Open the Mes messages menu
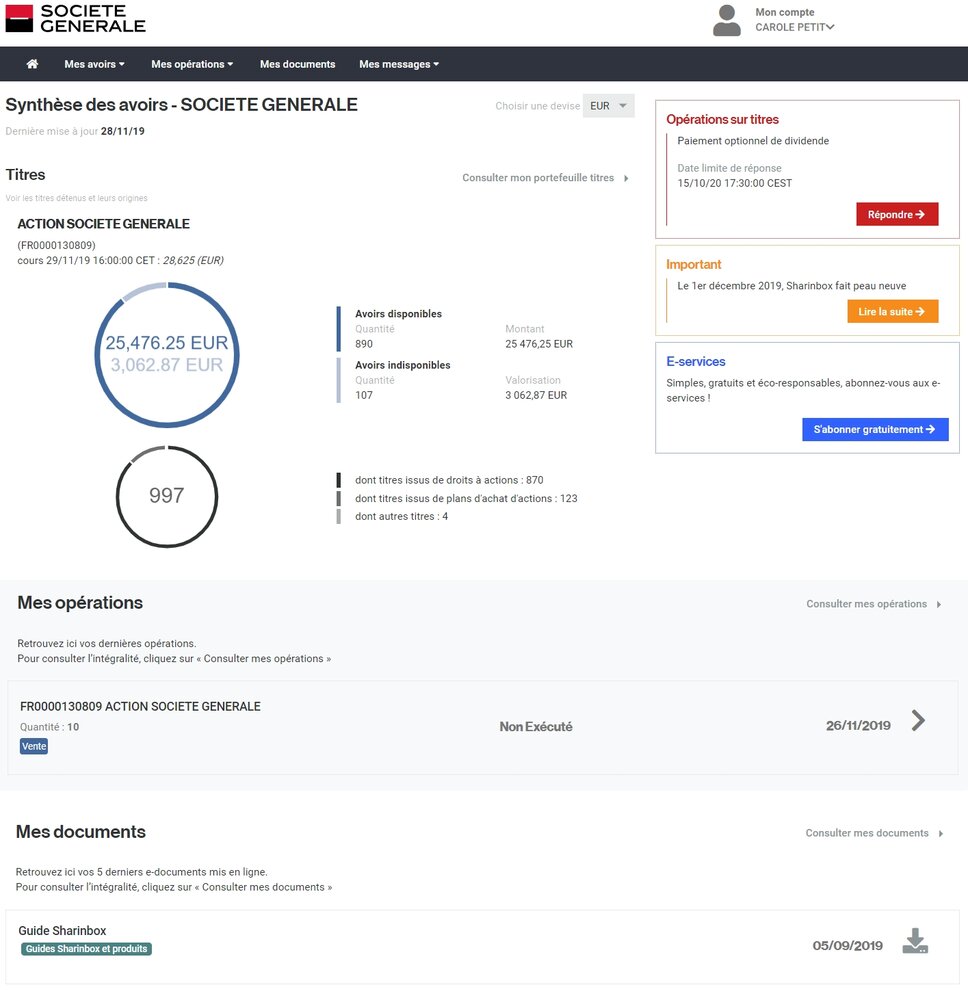 399,64
